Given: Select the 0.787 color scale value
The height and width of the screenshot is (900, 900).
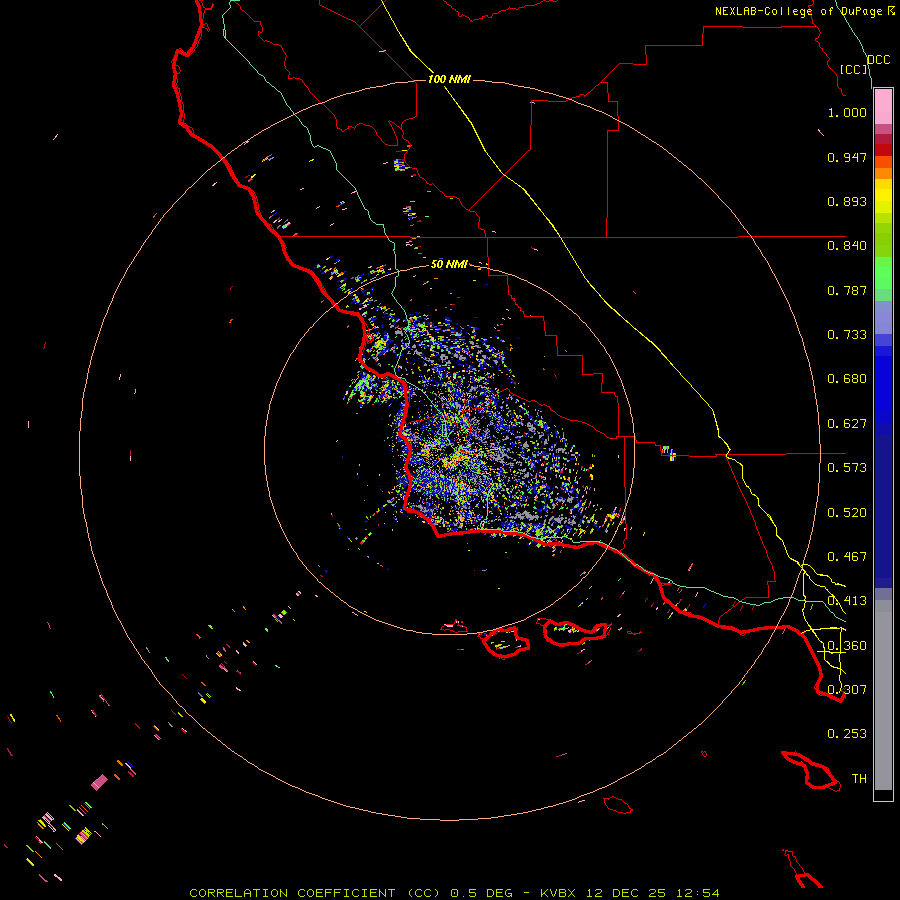Looking at the screenshot, I should point(847,290).
